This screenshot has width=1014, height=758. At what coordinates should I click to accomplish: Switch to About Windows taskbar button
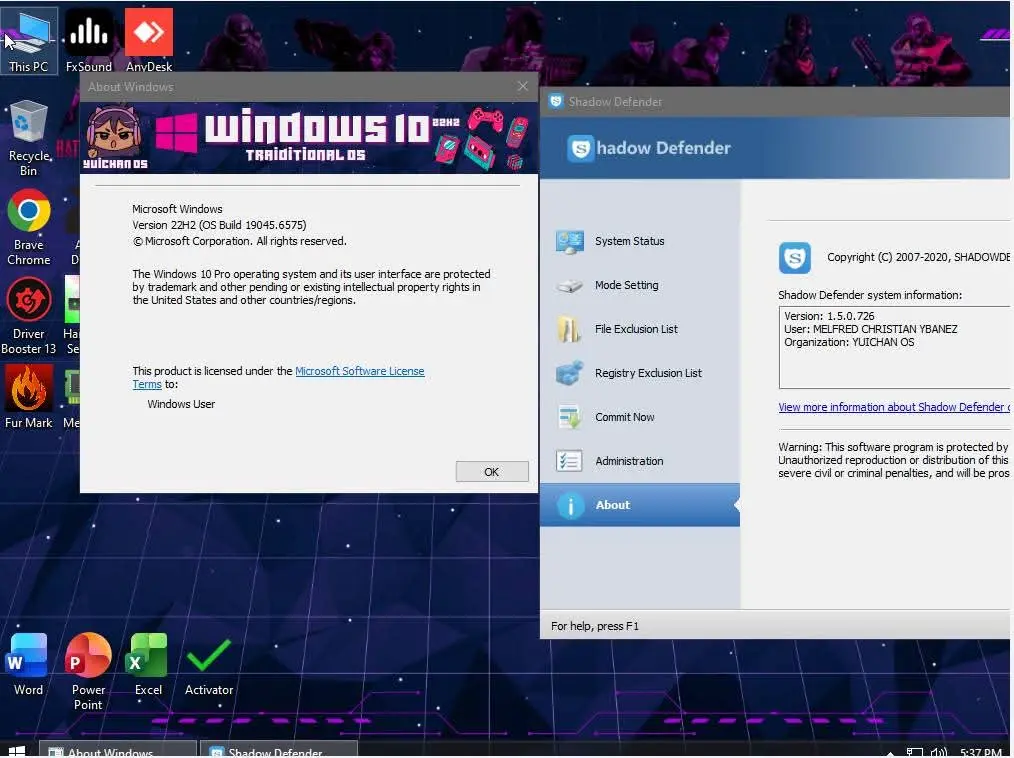tap(118, 750)
